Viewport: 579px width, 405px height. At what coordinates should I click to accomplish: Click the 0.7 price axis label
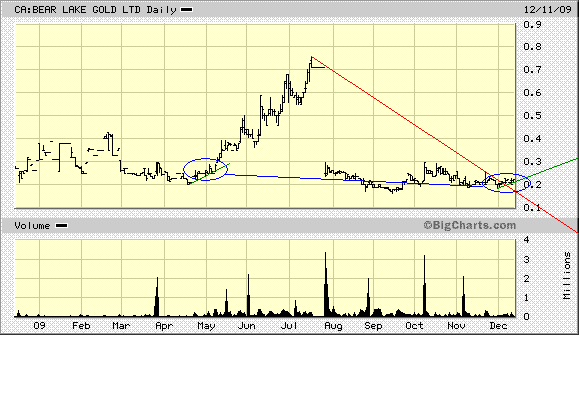click(x=532, y=69)
